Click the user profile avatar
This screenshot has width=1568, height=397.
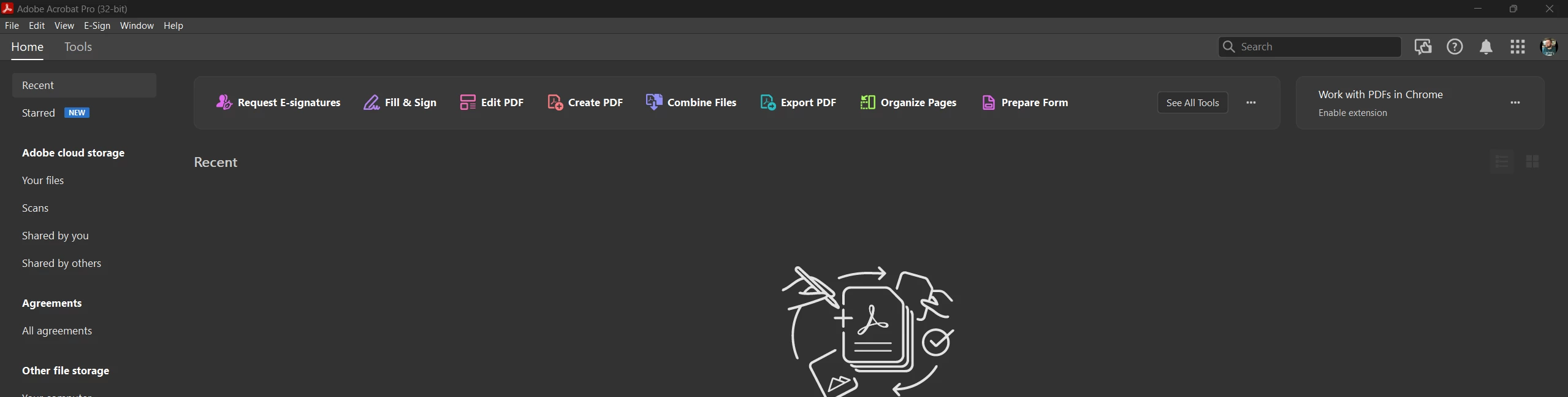click(1549, 47)
